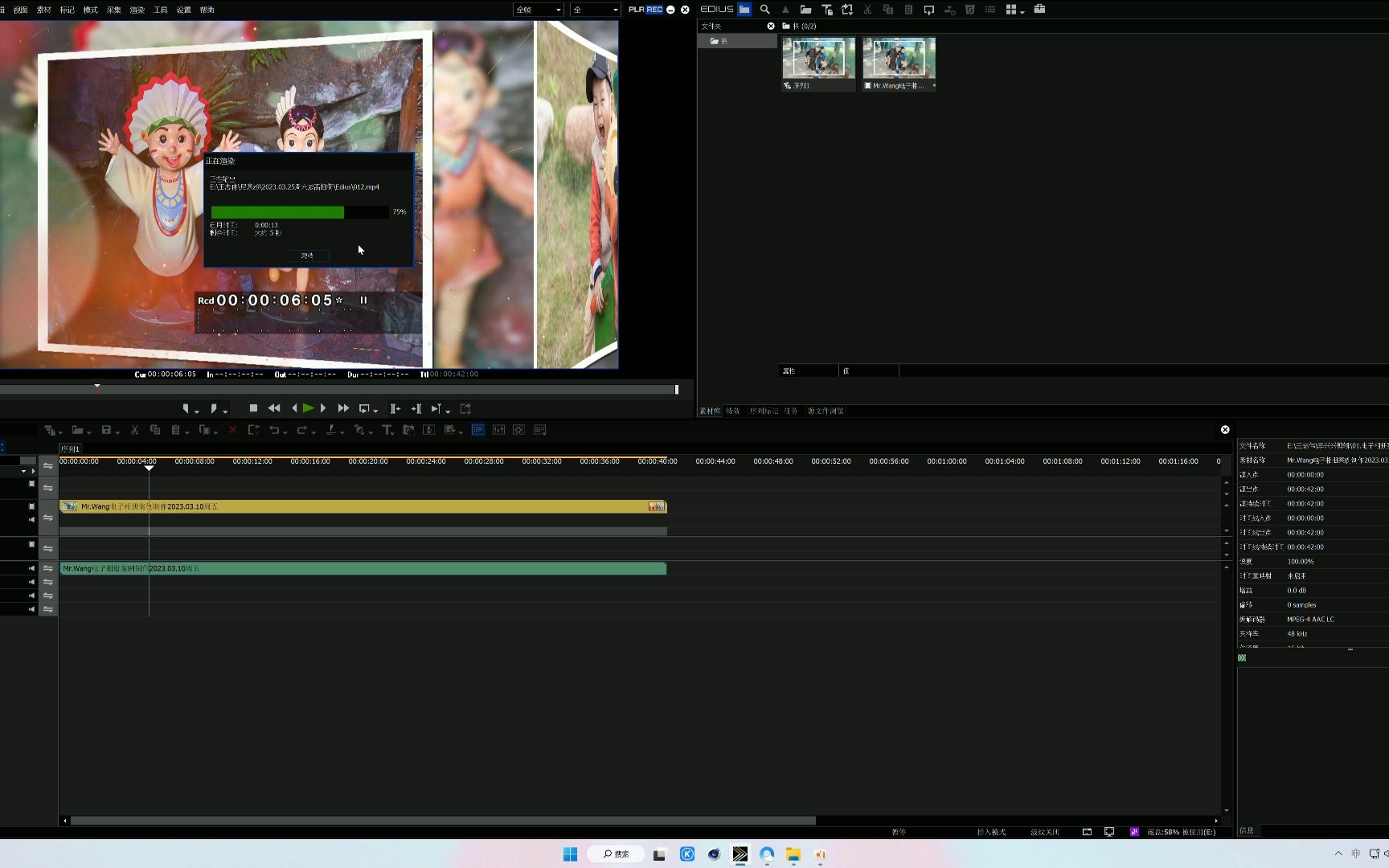Click the green Play button
Screen dimensions: 1389x868
click(x=308, y=408)
